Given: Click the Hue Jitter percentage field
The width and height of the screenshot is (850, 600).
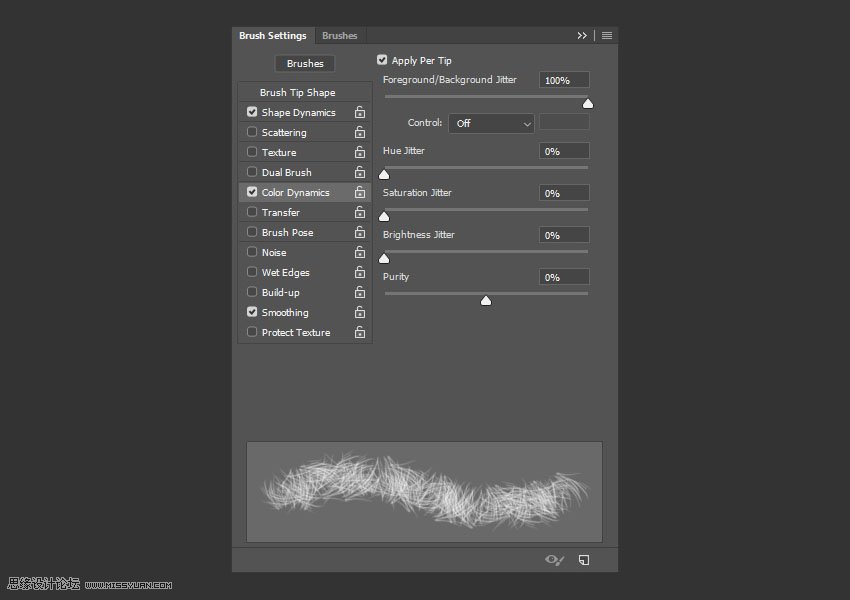Looking at the screenshot, I should 564,151.
